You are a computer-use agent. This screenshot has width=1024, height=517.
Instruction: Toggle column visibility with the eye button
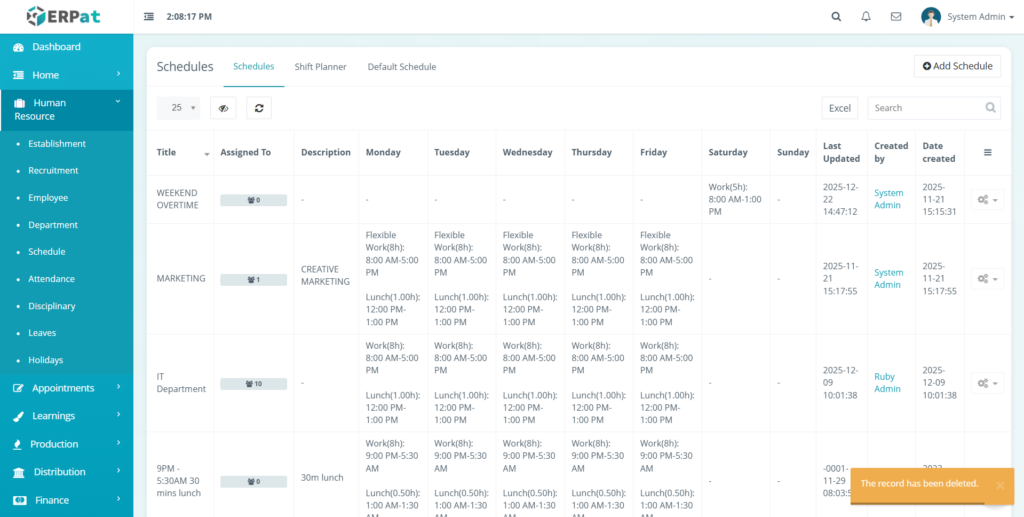(x=223, y=108)
